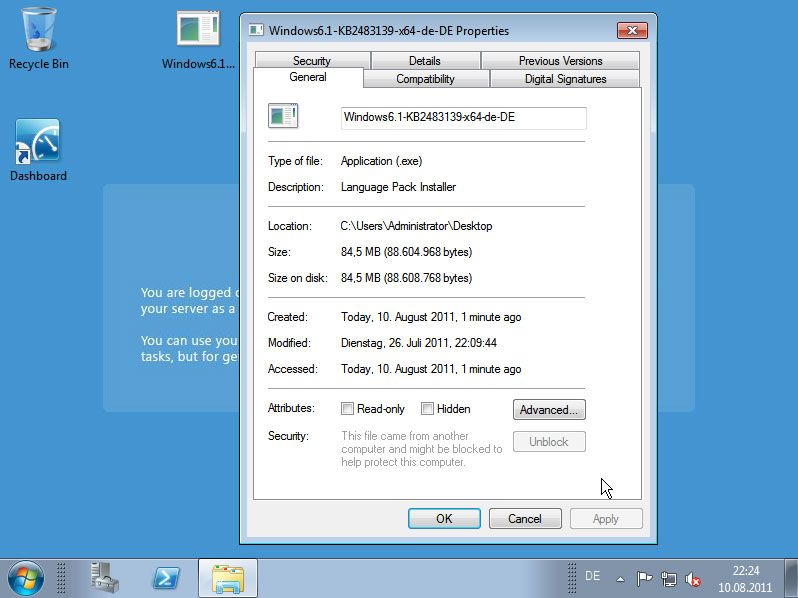Switch to the Security tab
Image resolution: width=798 pixels, height=598 pixels.
(x=312, y=61)
